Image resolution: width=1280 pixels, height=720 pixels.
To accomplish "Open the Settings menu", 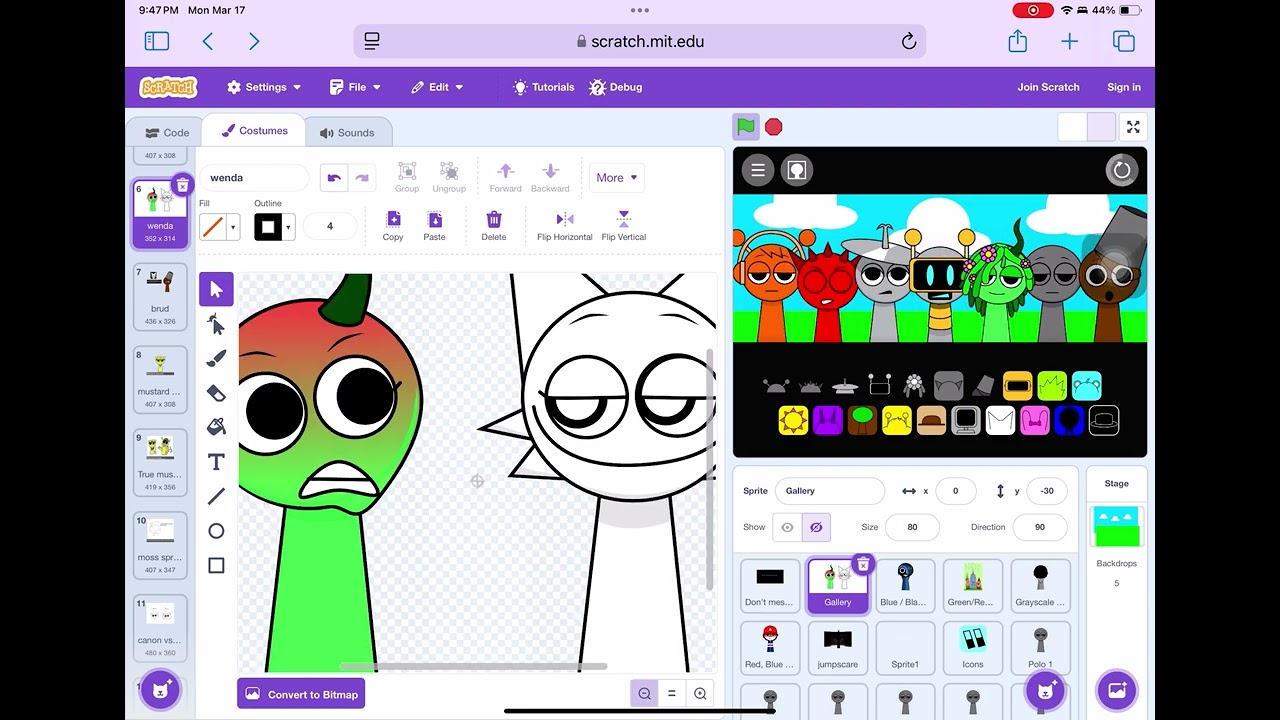I will [264, 87].
